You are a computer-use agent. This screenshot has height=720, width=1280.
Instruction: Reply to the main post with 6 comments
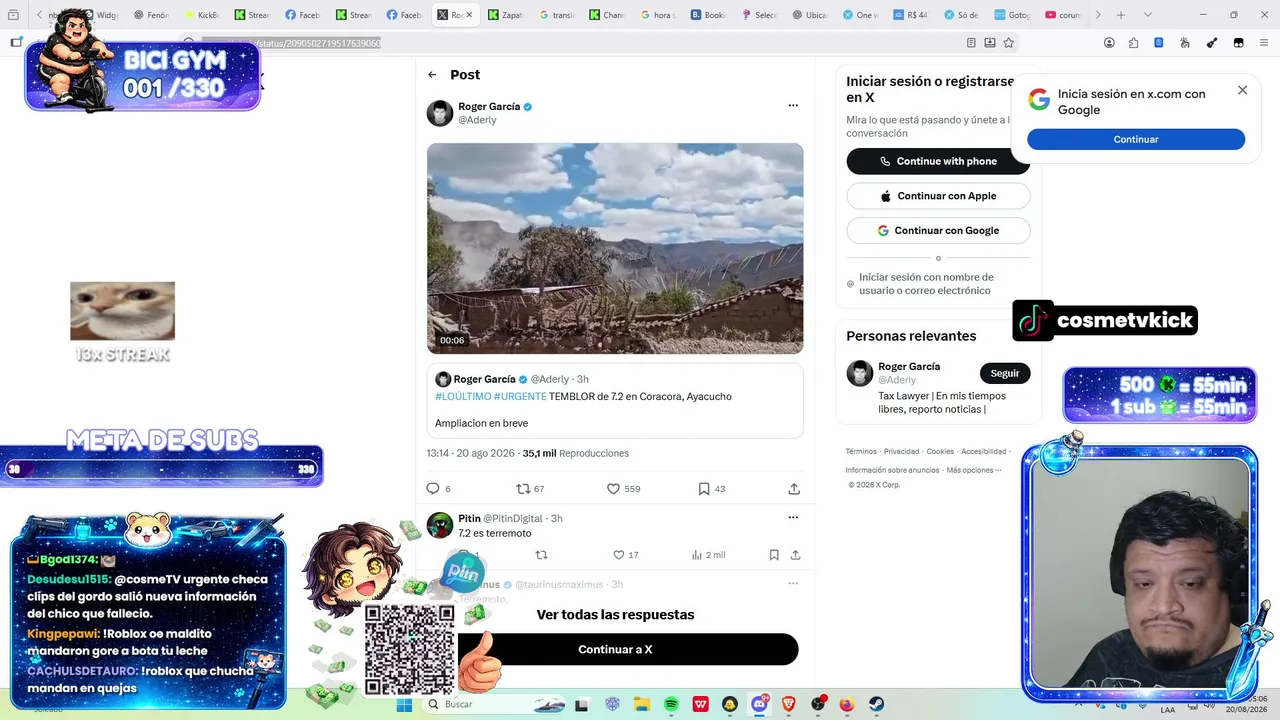[x=438, y=489]
